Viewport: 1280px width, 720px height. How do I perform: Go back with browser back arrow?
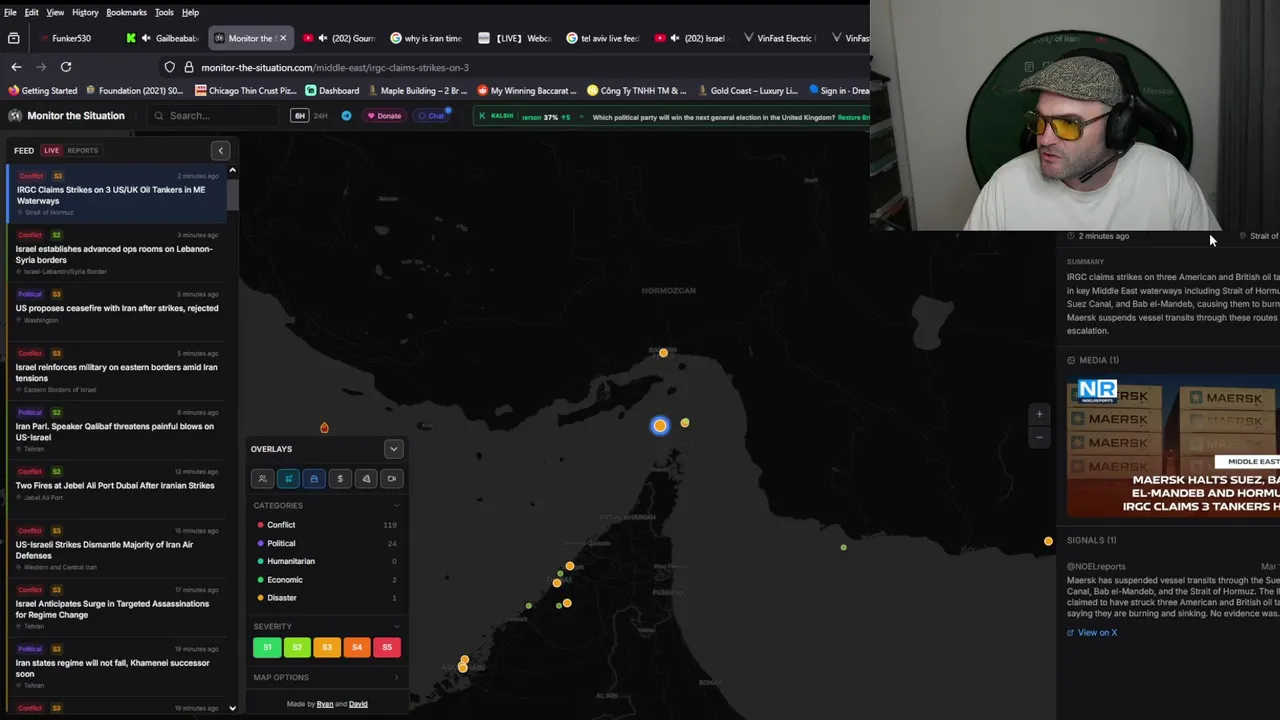16,67
